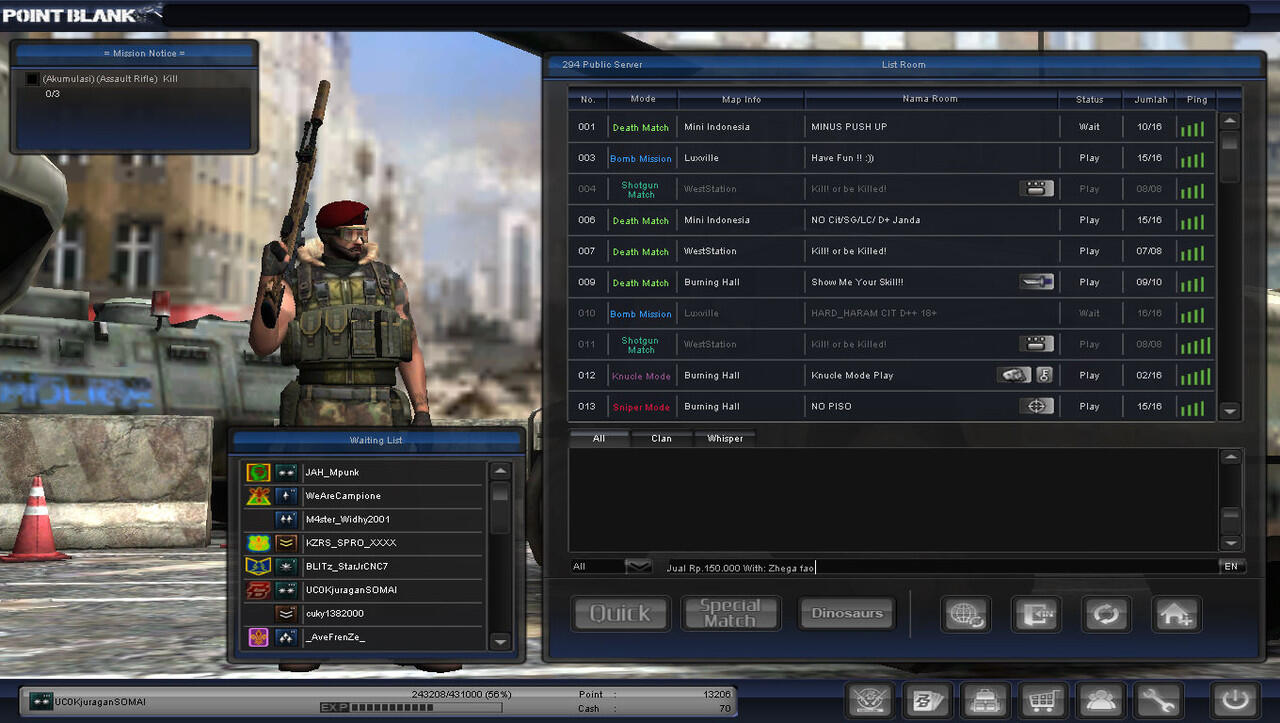Select player JAH_Mpunk in waiting list

point(365,472)
